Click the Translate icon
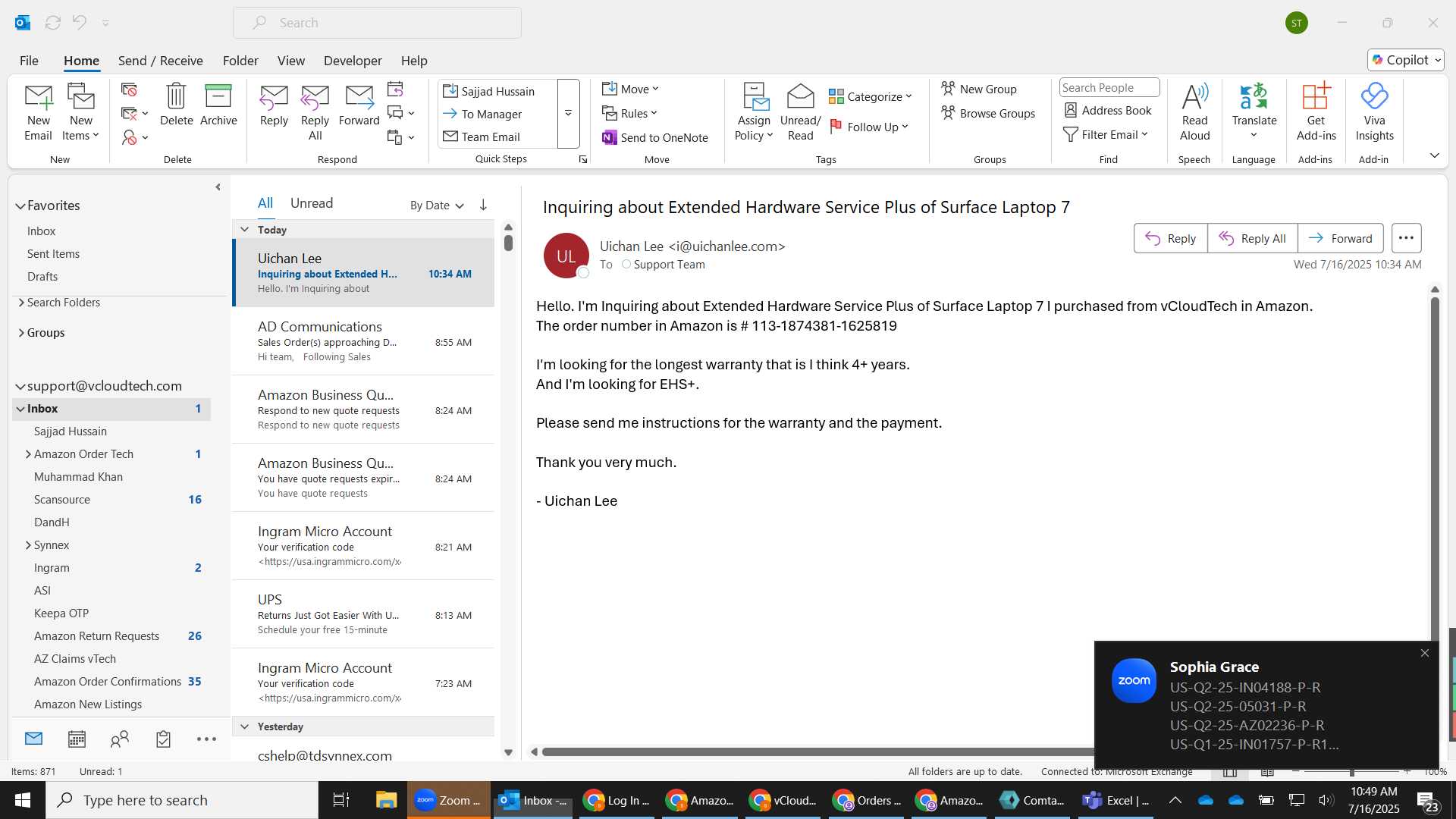 [1254, 96]
